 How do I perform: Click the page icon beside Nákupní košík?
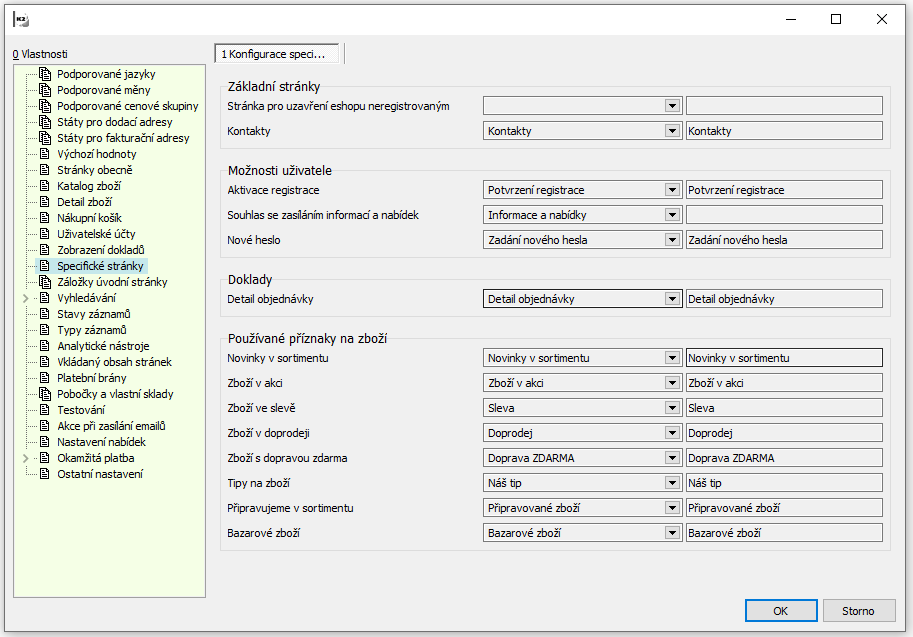[45, 218]
